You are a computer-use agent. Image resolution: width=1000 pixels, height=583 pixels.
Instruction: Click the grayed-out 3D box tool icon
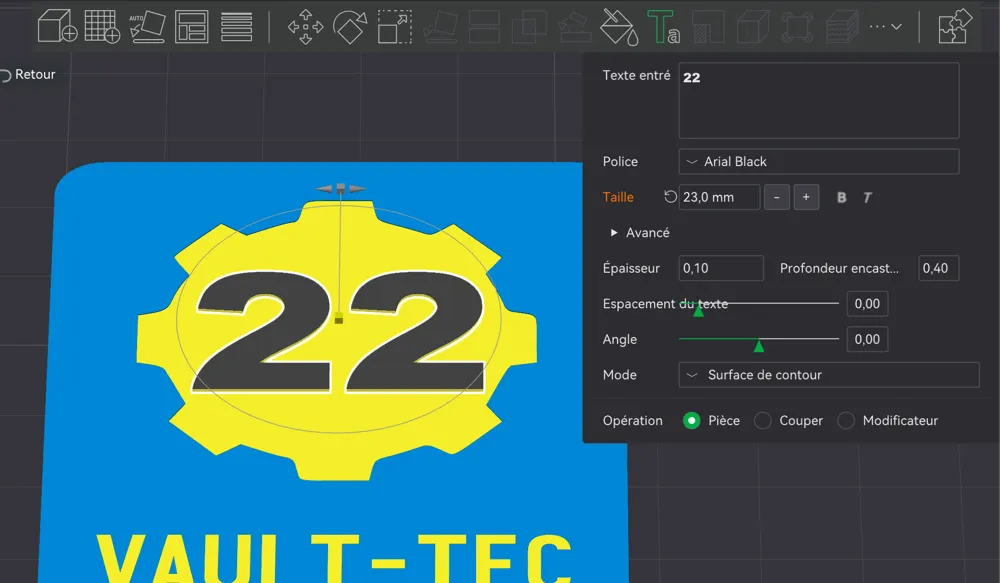coord(753,27)
